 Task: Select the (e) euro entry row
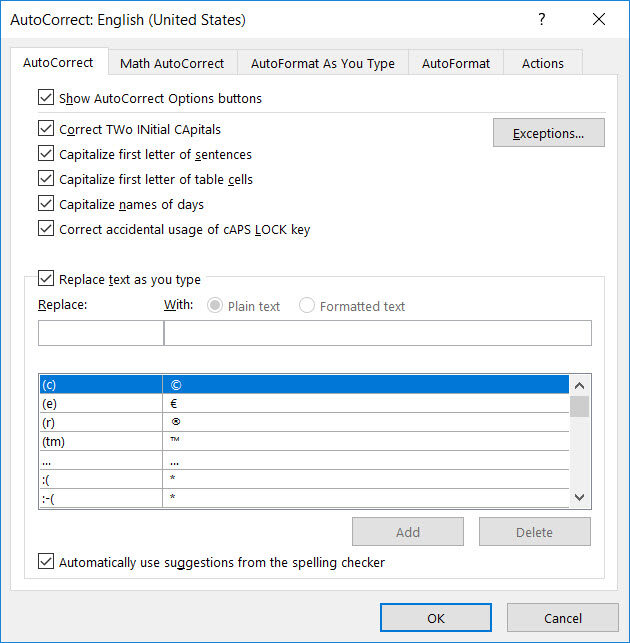coord(304,404)
